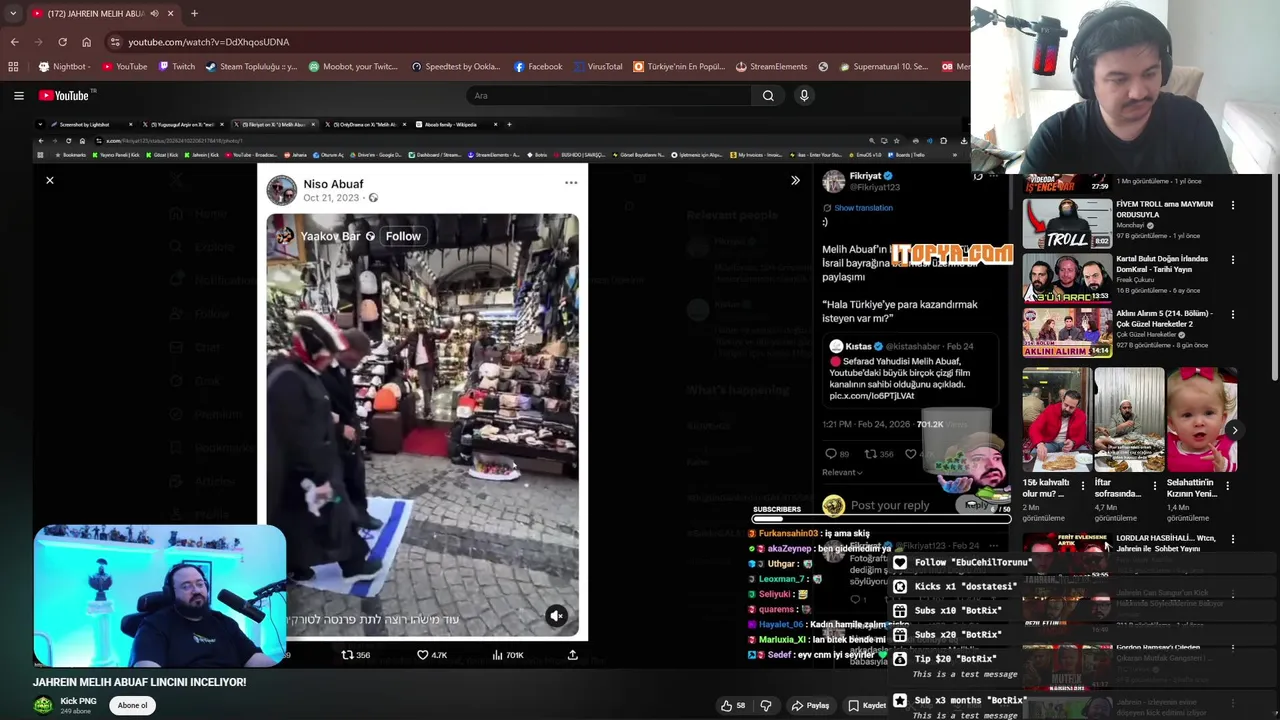View post analytics showing 701K
Screen dimensions: 1280x720
tap(508, 655)
